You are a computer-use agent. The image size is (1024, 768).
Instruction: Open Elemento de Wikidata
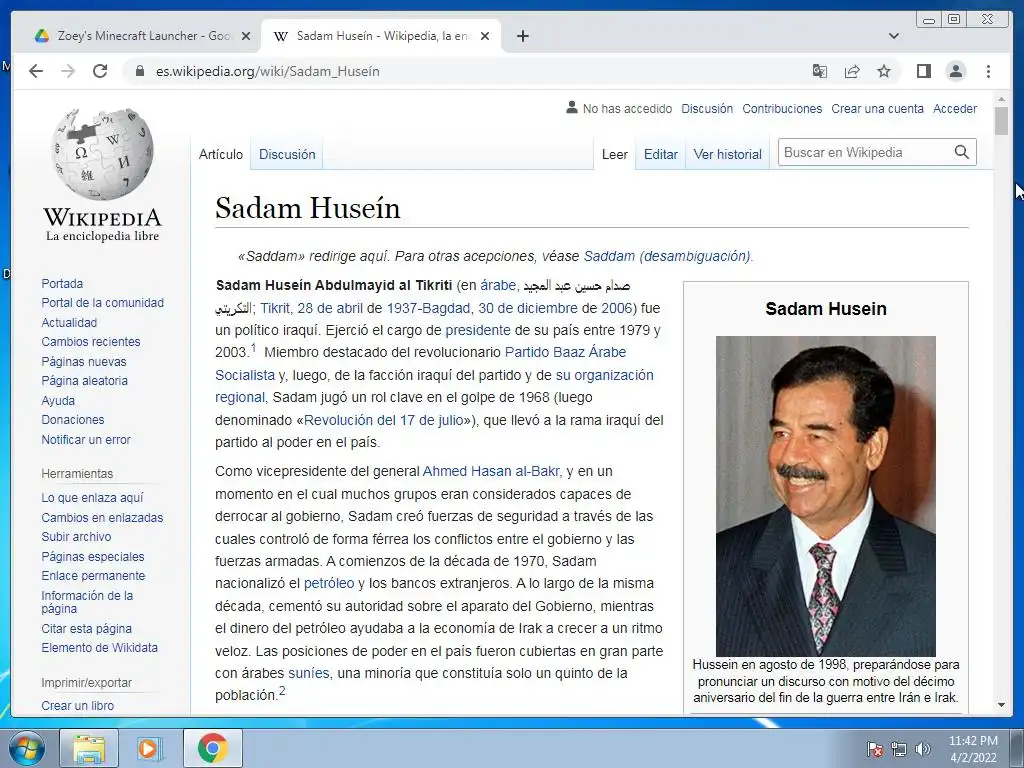click(x=99, y=647)
